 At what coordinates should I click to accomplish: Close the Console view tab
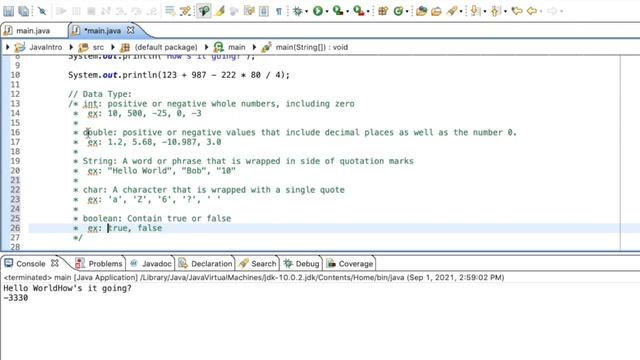pyautogui.click(x=55, y=263)
